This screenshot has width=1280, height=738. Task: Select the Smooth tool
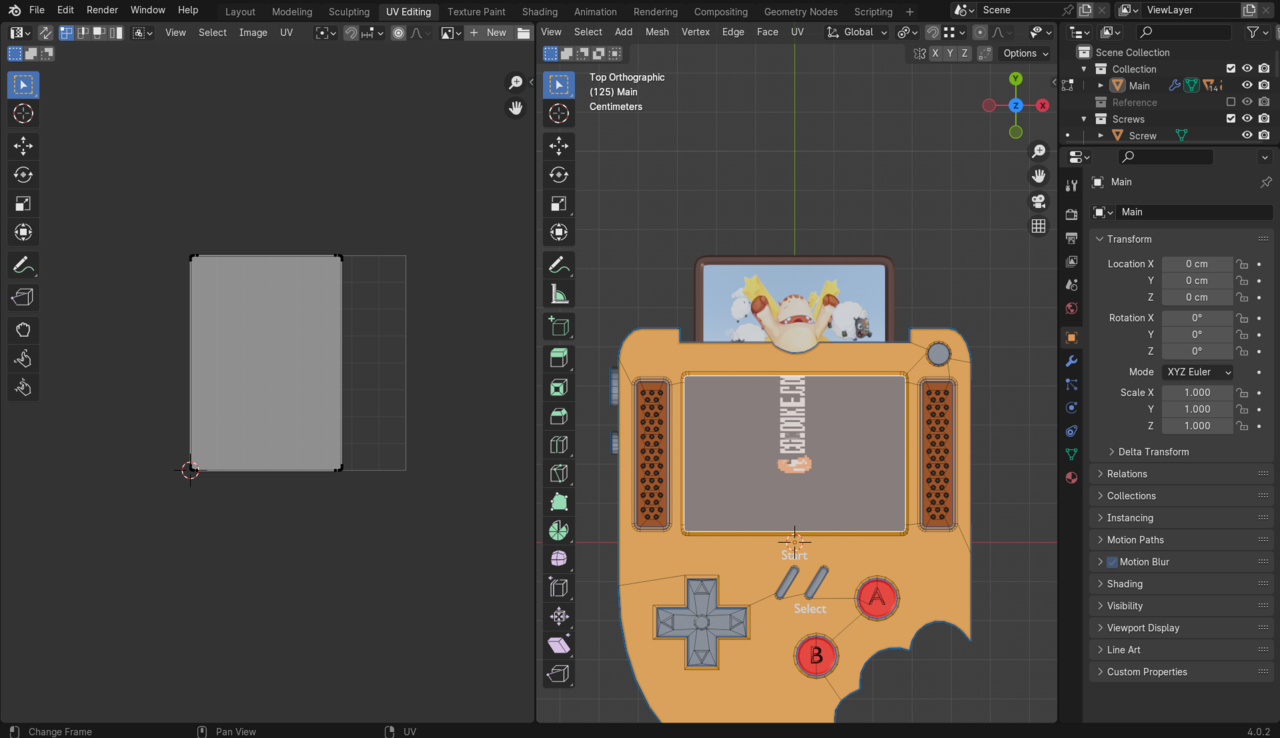(x=559, y=559)
